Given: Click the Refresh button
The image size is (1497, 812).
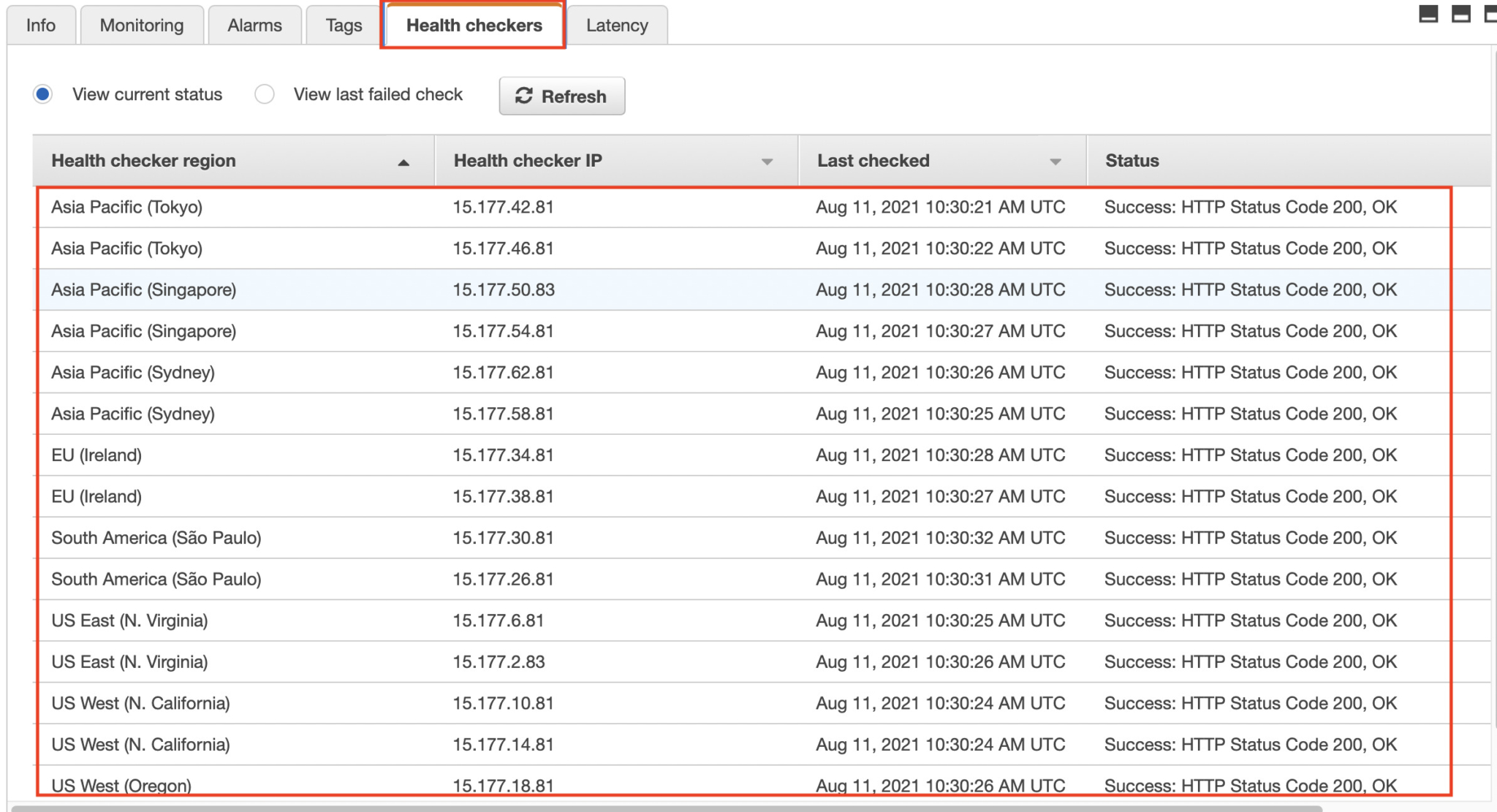Looking at the screenshot, I should (561, 96).
